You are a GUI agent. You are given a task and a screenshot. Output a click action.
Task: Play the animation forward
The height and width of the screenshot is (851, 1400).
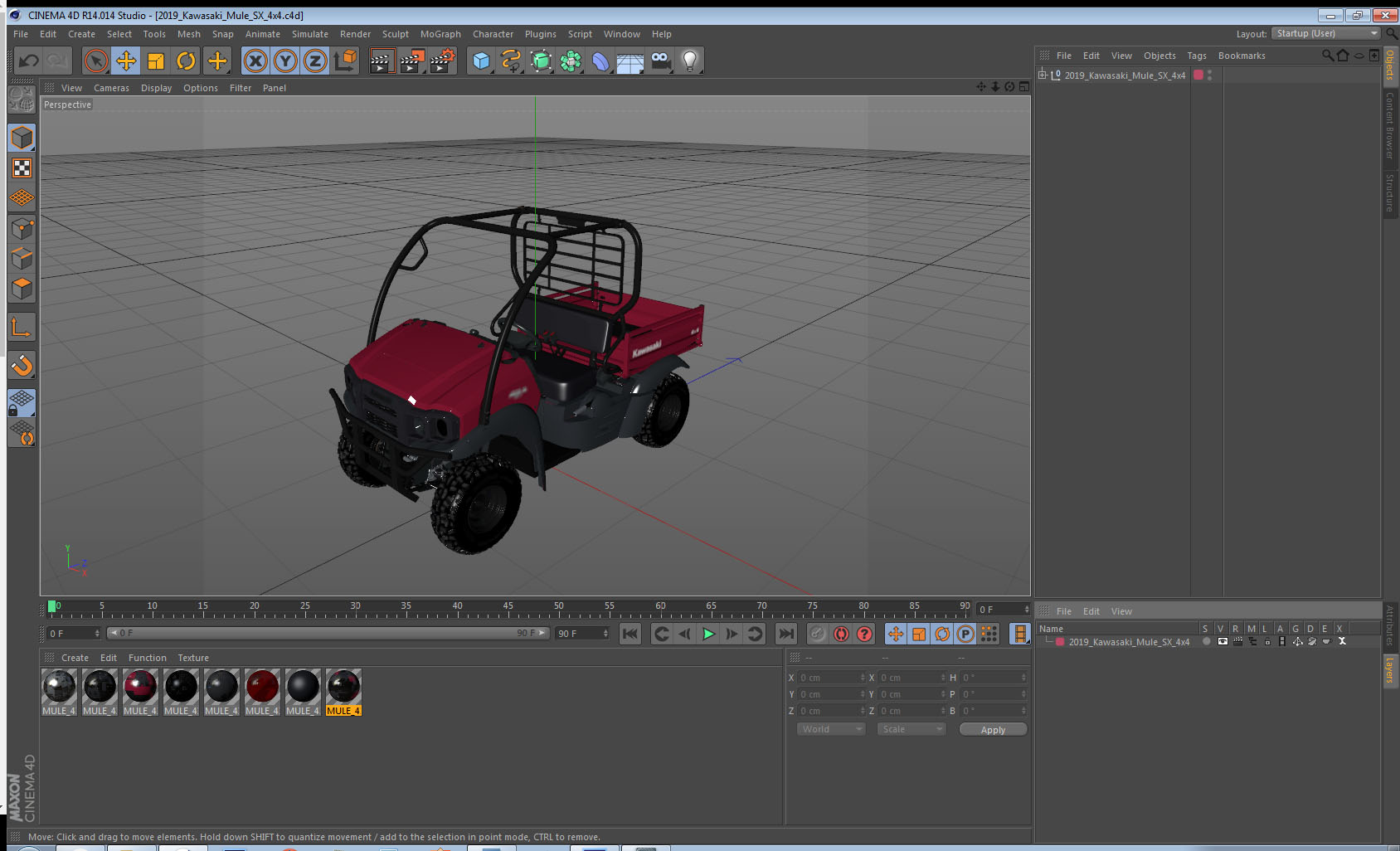point(708,634)
